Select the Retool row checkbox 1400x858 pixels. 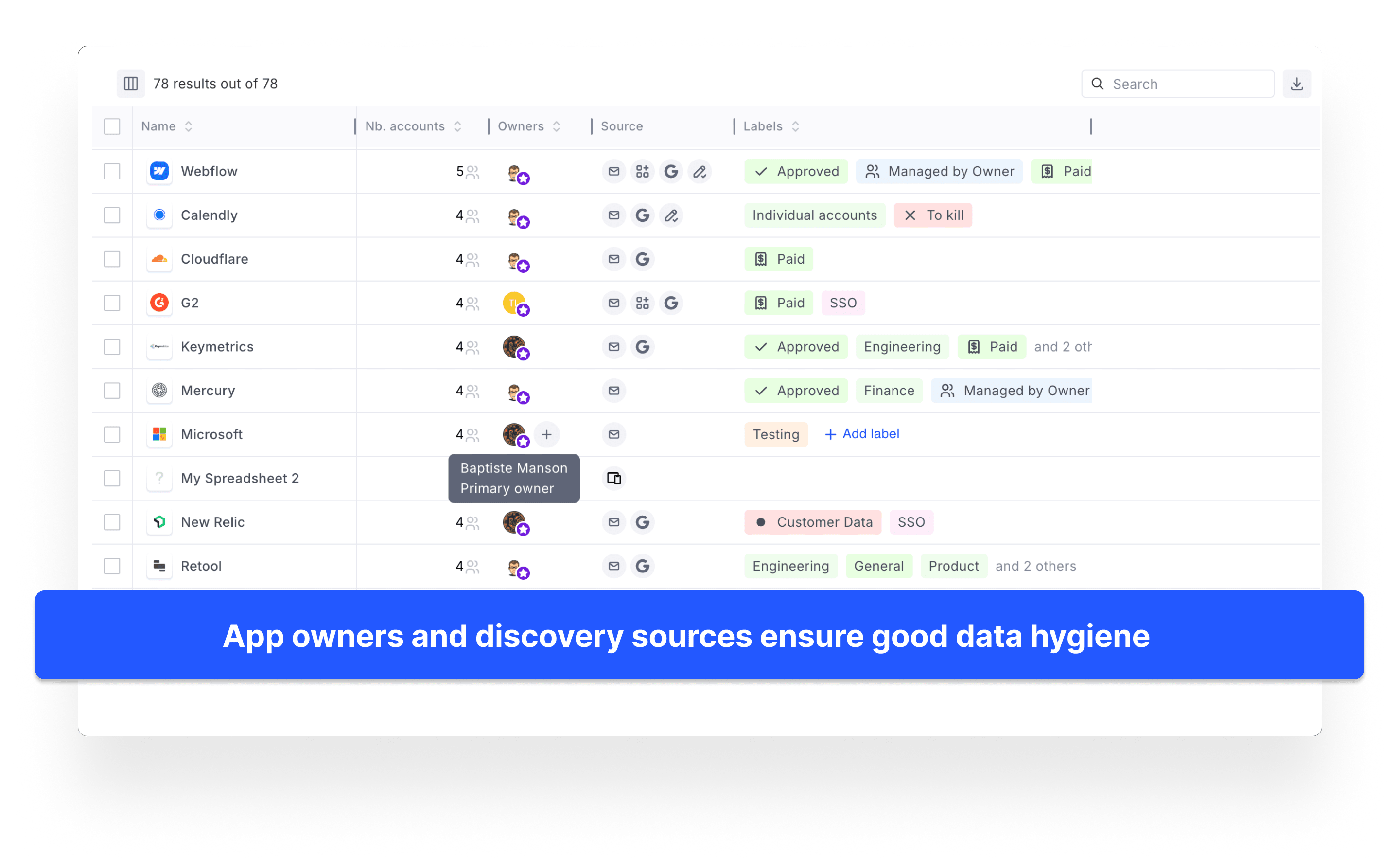pyautogui.click(x=112, y=566)
